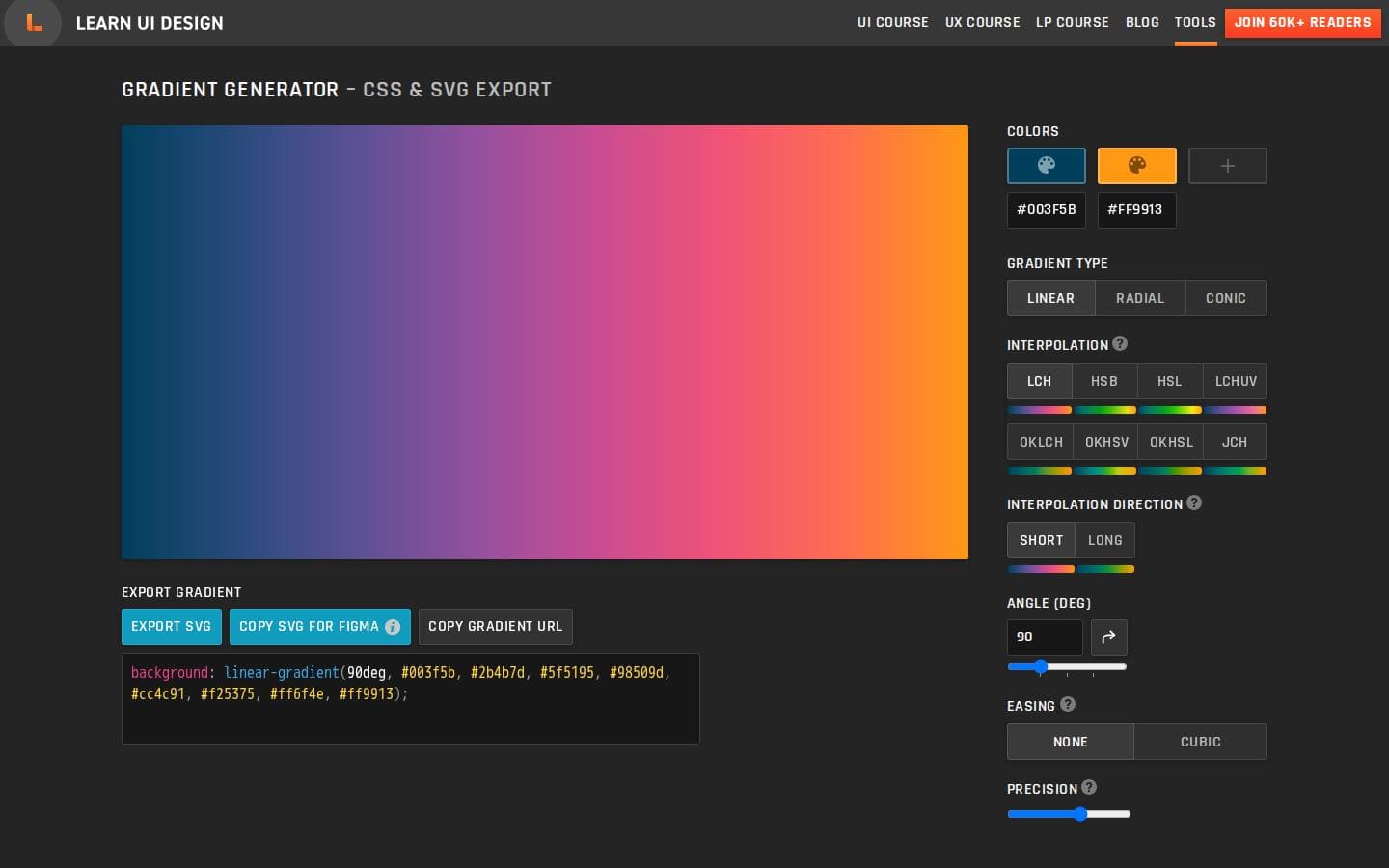Screen dimensions: 1389x868
Task: Click the angle degree input showing 90
Action: (x=1045, y=637)
